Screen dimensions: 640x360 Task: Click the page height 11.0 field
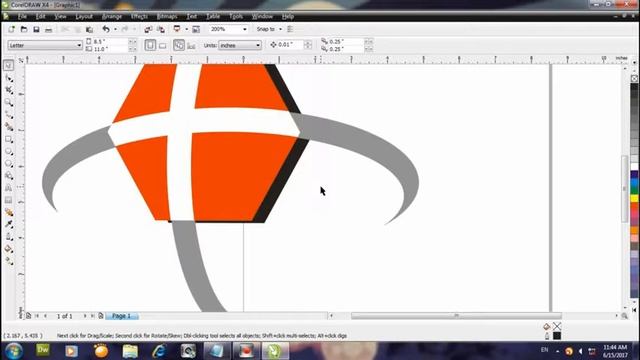[110, 49]
